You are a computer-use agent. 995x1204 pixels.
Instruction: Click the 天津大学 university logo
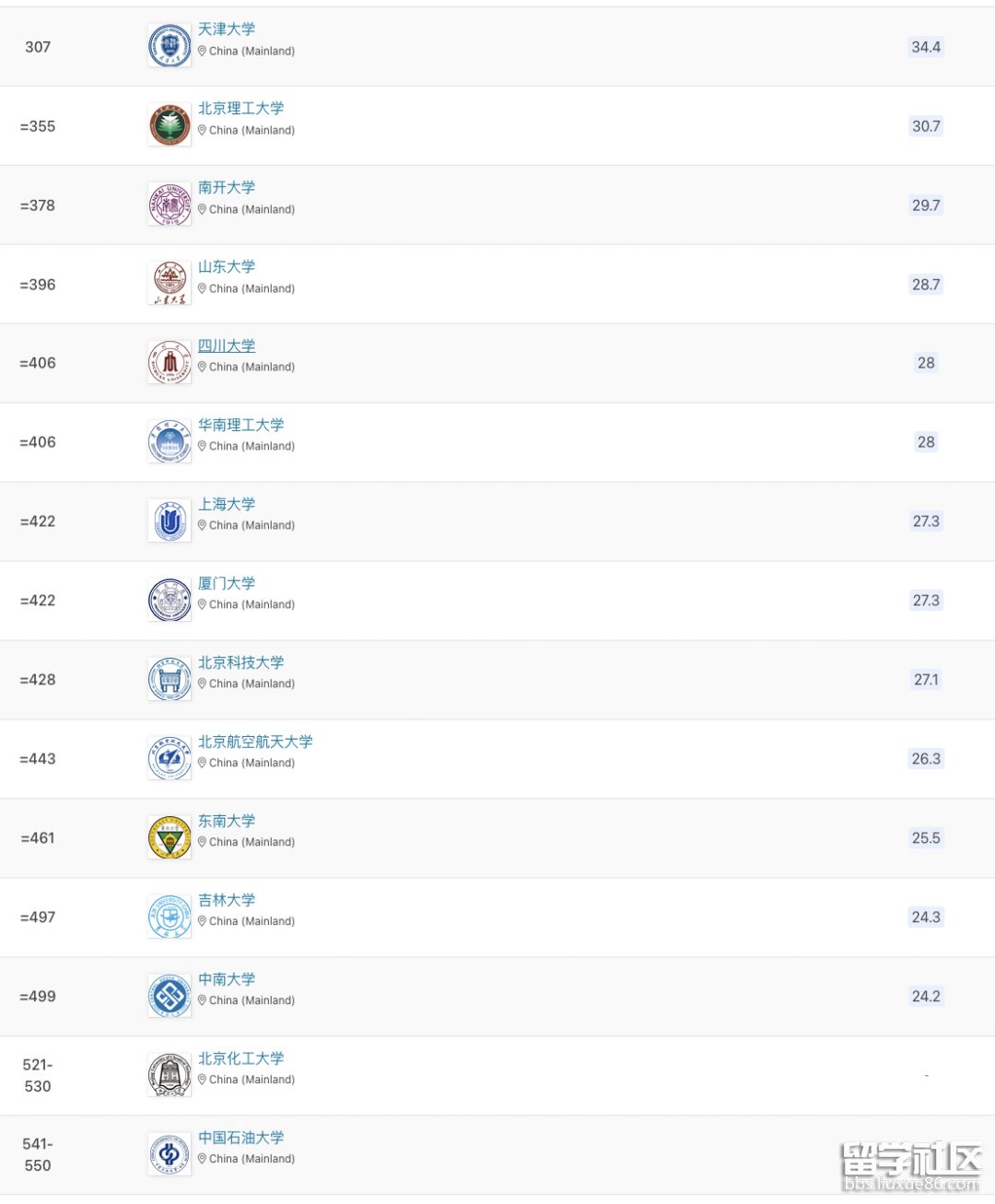click(x=170, y=46)
